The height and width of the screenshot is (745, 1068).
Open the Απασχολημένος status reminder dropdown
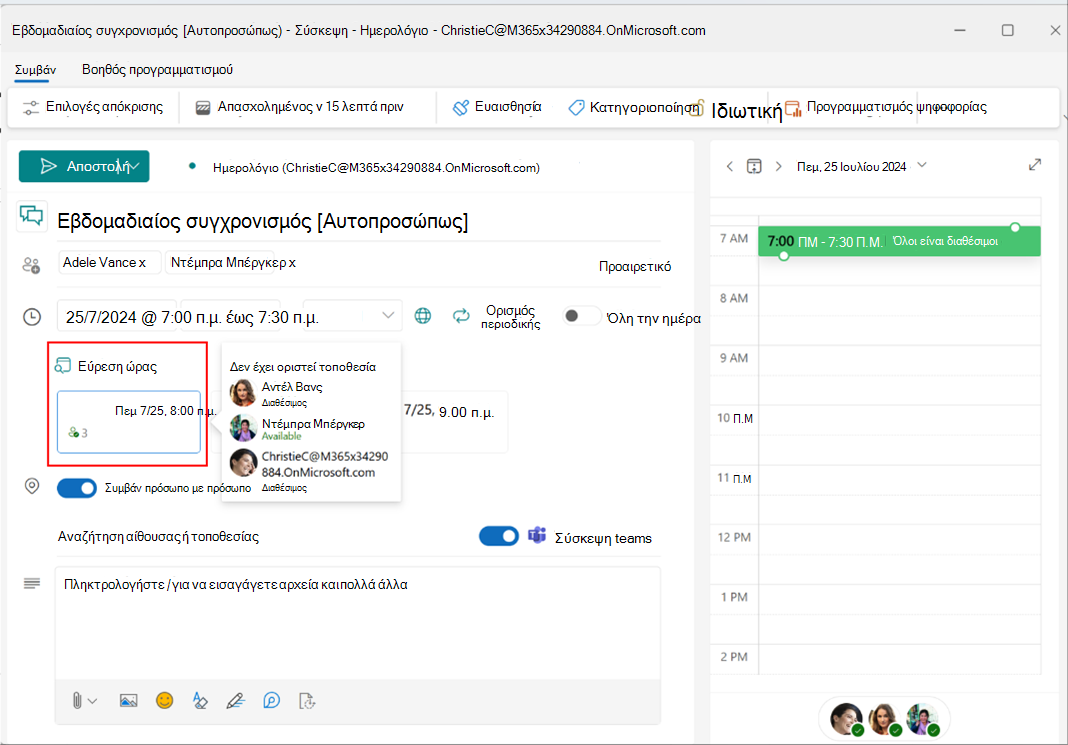tap(300, 107)
